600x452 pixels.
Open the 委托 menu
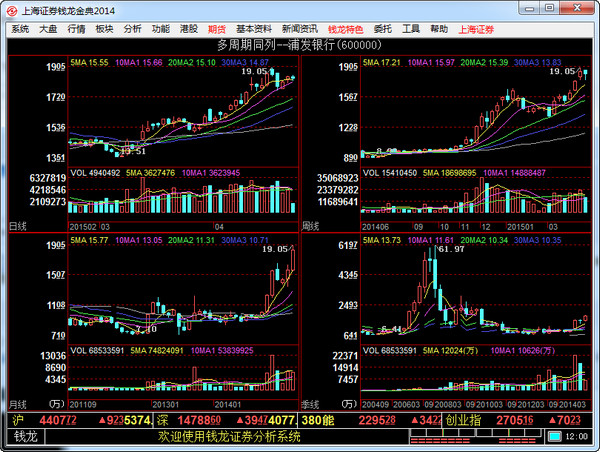click(383, 29)
